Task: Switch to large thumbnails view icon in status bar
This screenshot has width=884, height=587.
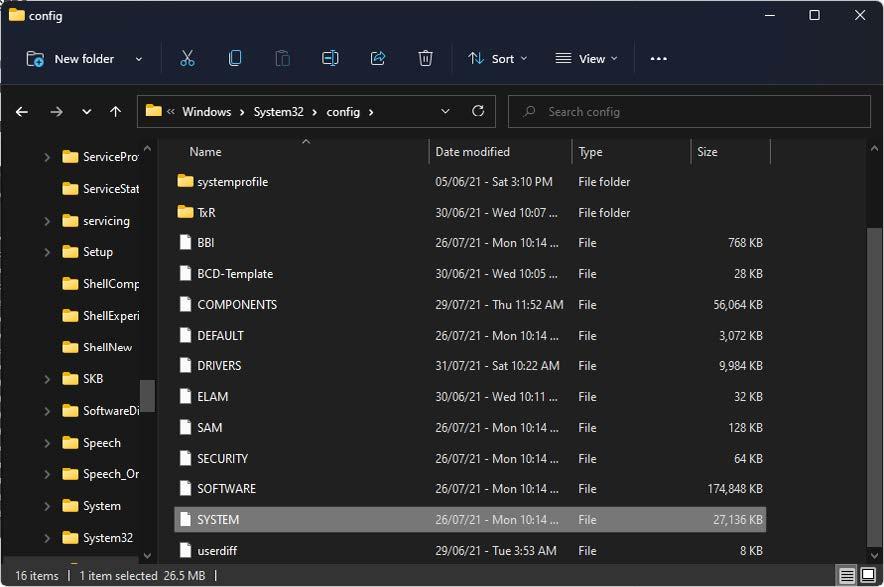Action: 868,576
